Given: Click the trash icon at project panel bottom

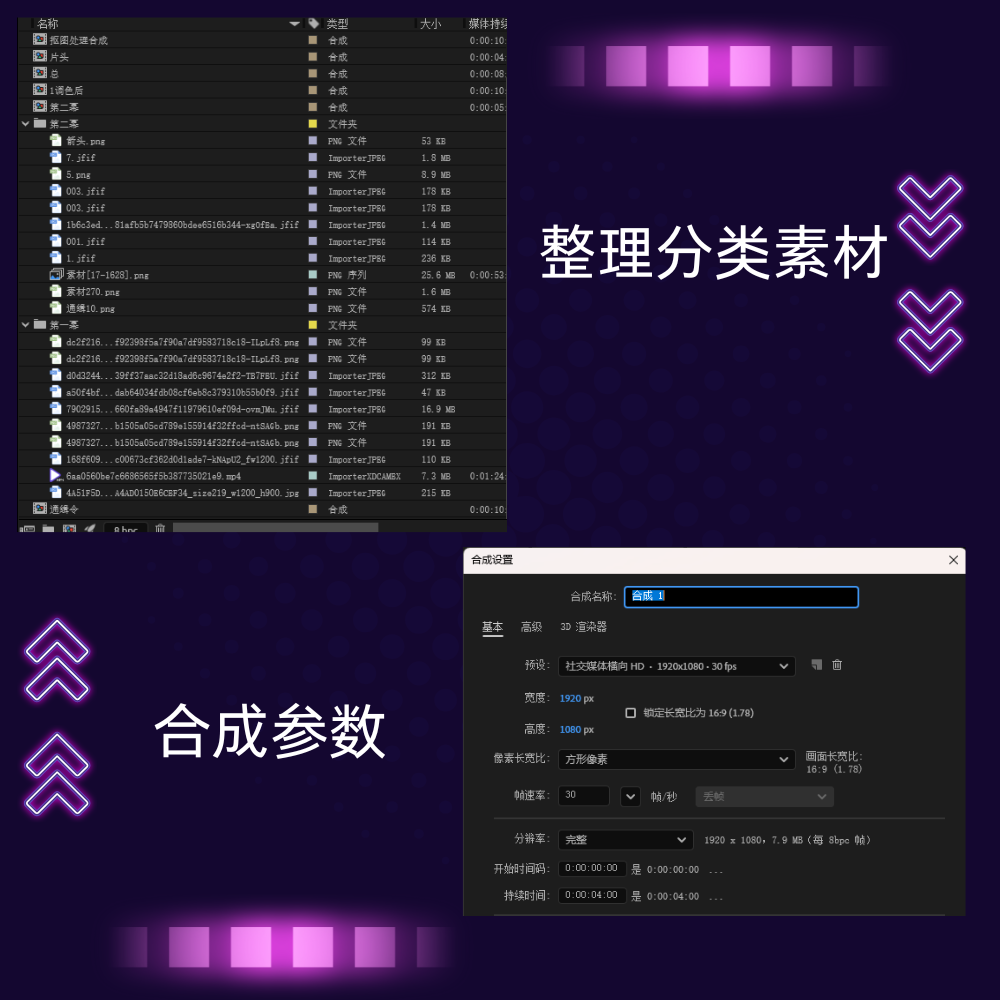Looking at the screenshot, I should point(158,529).
